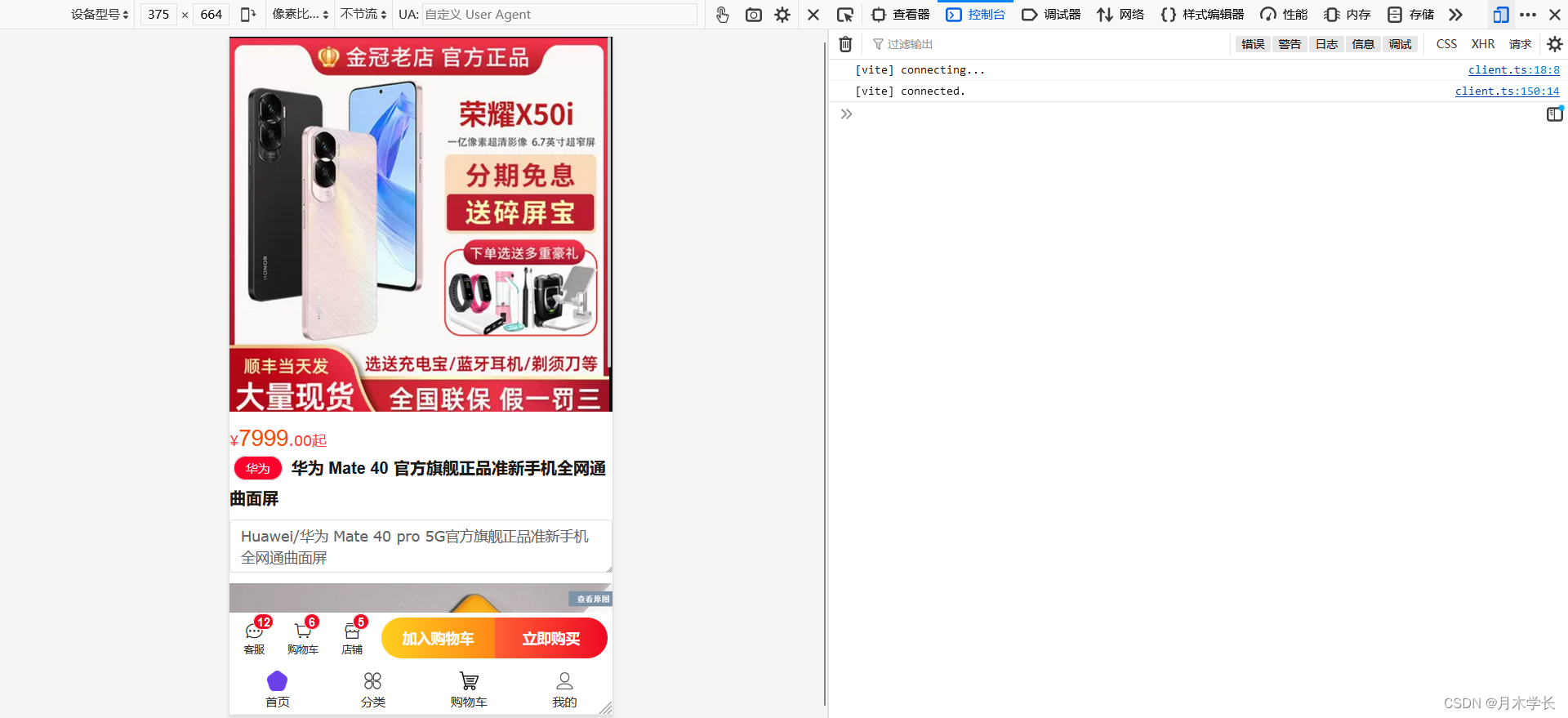Click the 荣耀X50i product banner image
This screenshot has width=1568, height=718.
pyautogui.click(x=421, y=224)
